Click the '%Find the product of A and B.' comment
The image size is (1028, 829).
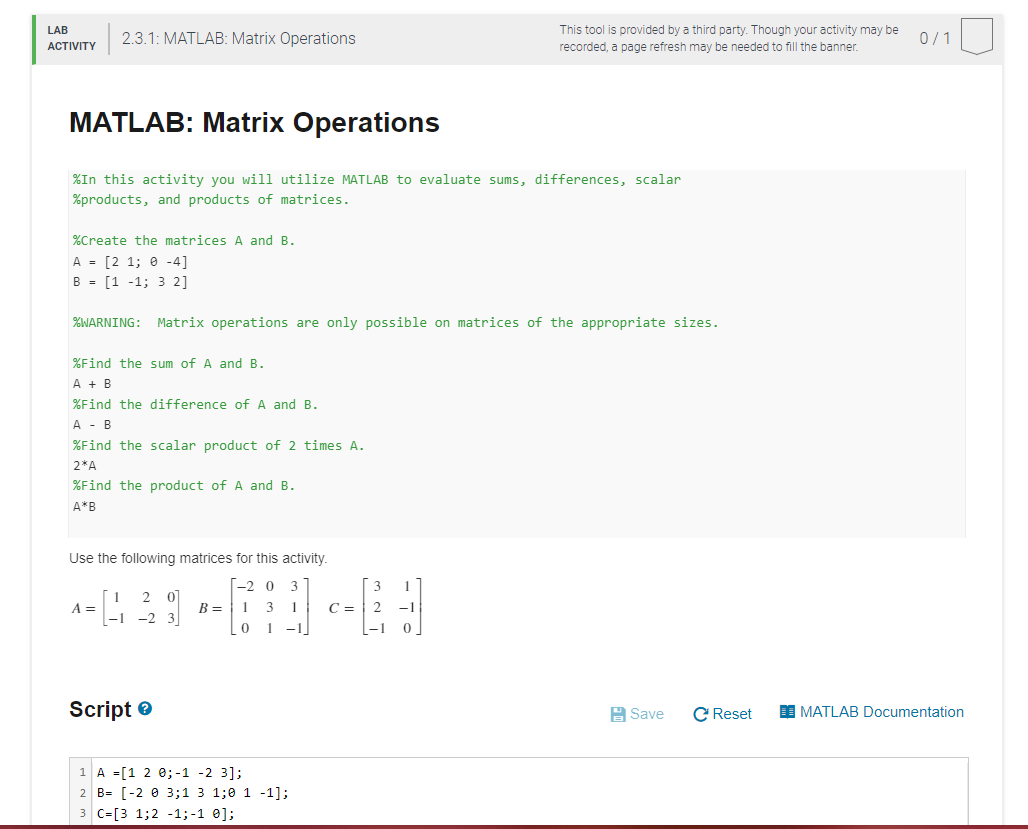click(x=184, y=486)
